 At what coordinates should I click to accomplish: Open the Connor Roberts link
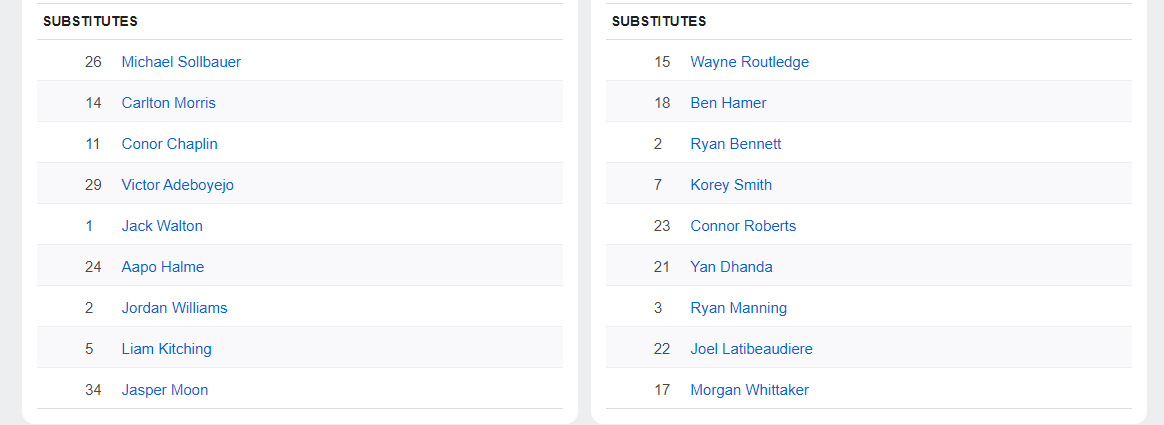743,226
